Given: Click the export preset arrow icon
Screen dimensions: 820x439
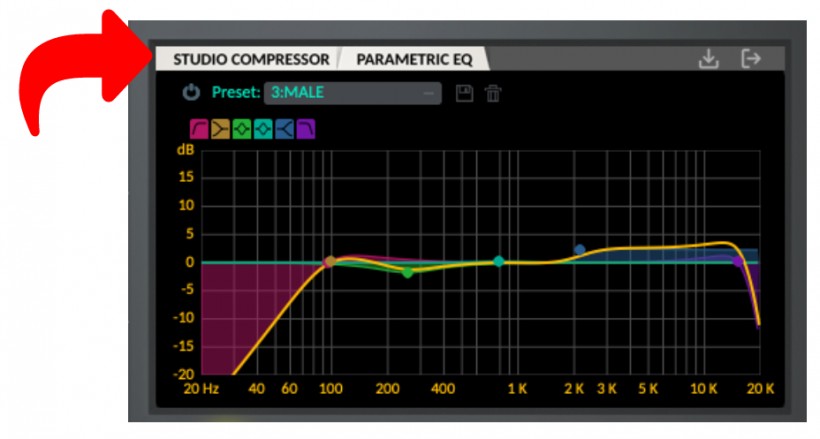Looking at the screenshot, I should 751,58.
